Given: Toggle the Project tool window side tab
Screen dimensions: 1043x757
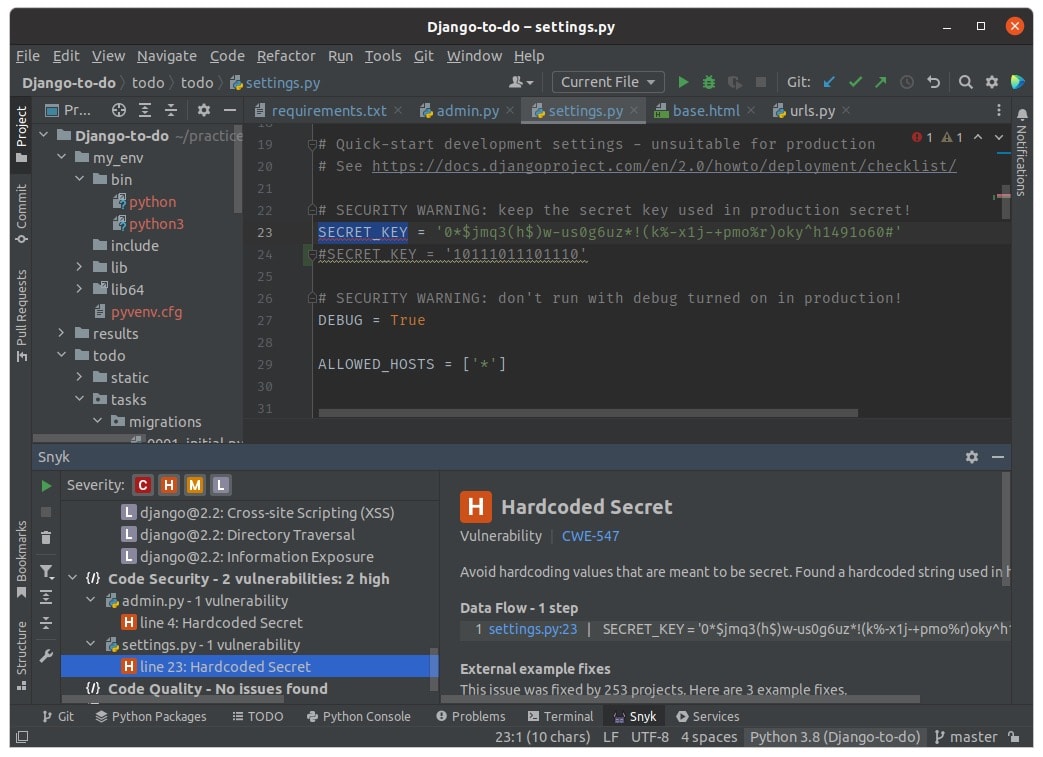Looking at the screenshot, I should 21,134.
